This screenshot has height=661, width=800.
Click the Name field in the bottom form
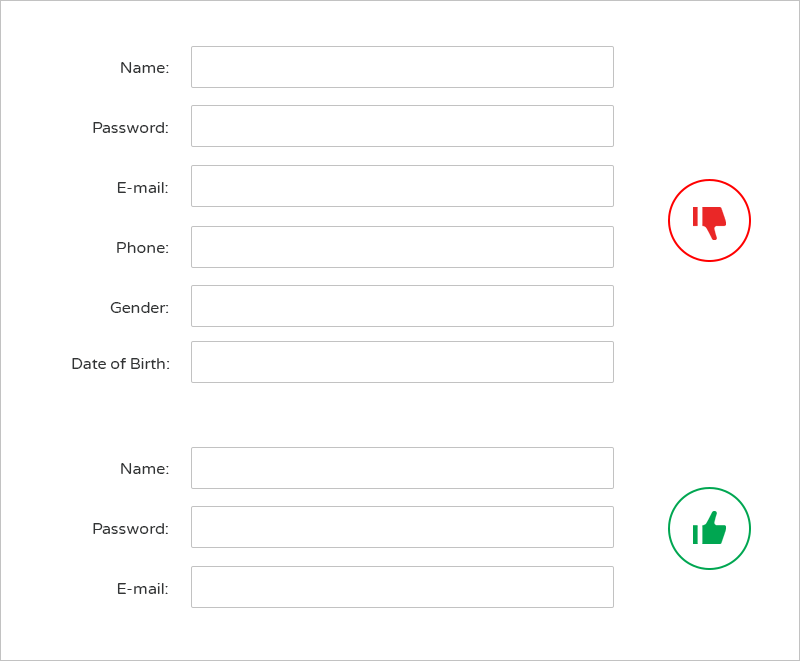point(402,467)
